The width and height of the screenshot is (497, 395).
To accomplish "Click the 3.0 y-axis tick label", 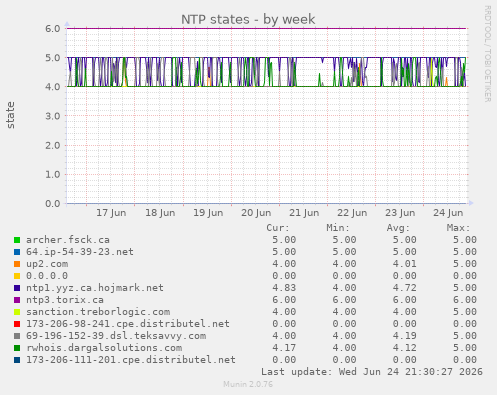I will coord(53,116).
